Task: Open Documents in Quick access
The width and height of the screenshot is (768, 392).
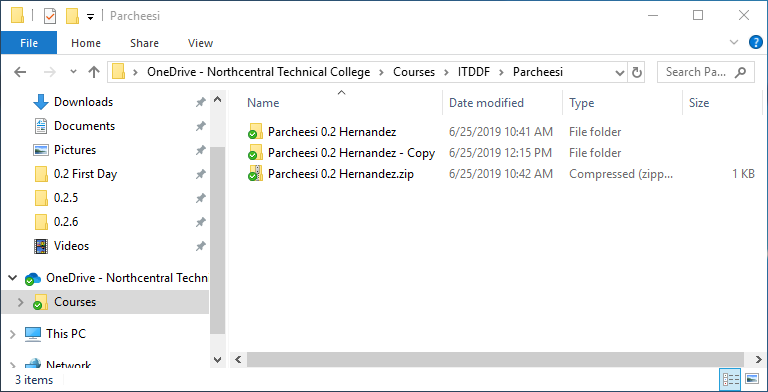Action: point(84,126)
